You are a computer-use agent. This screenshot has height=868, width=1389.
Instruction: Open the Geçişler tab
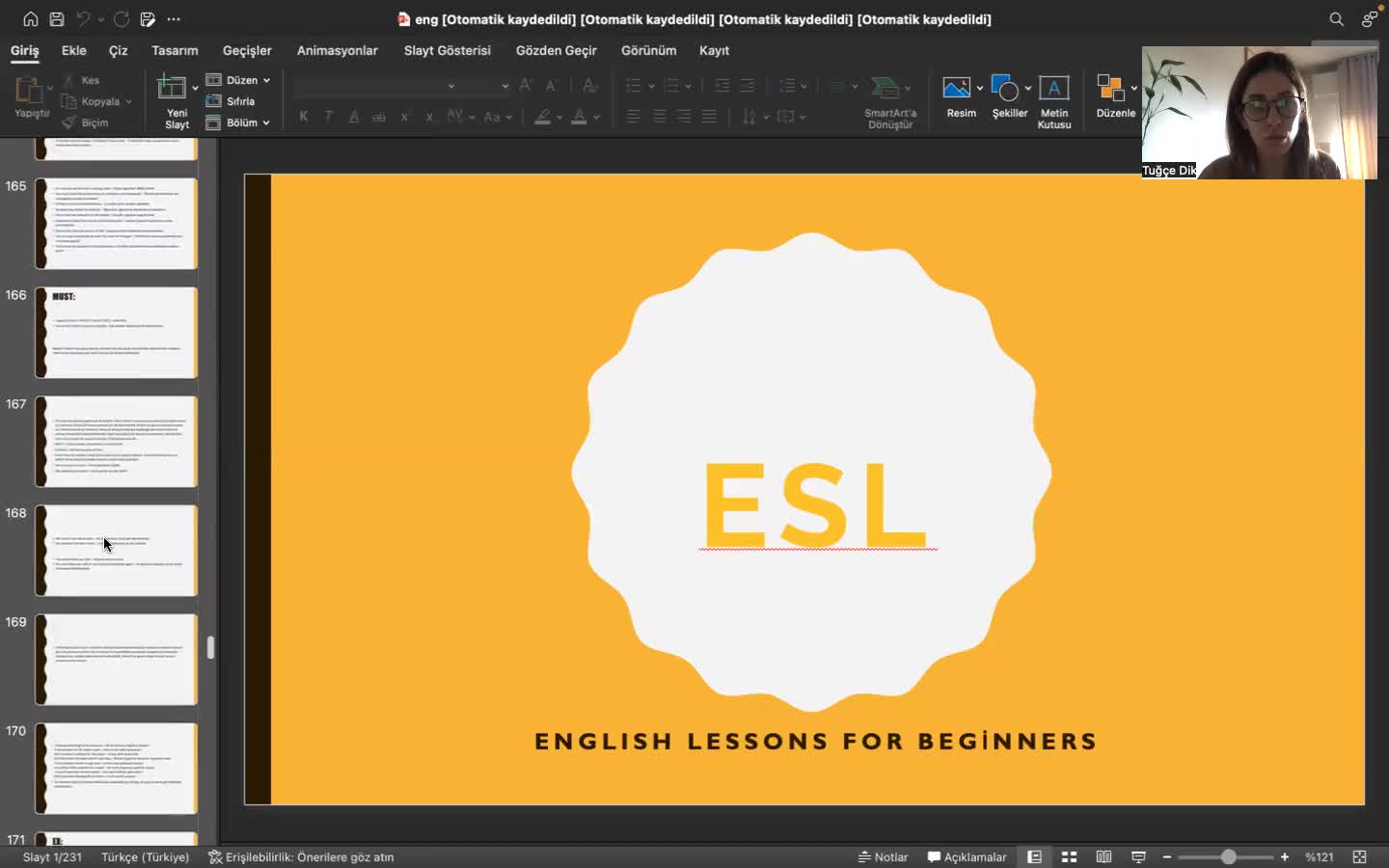point(247,50)
